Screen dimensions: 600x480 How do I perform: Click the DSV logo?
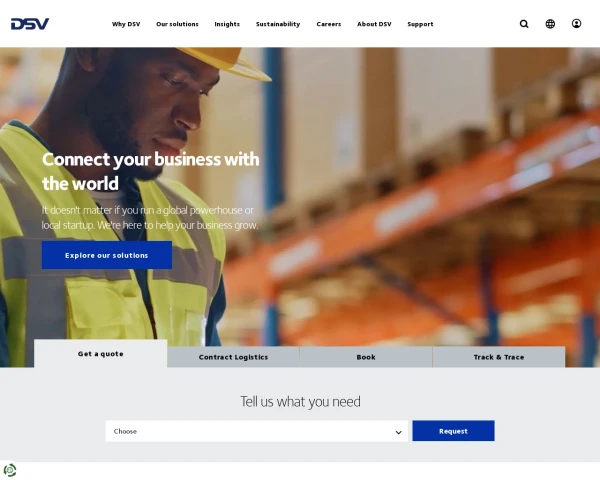[30, 24]
